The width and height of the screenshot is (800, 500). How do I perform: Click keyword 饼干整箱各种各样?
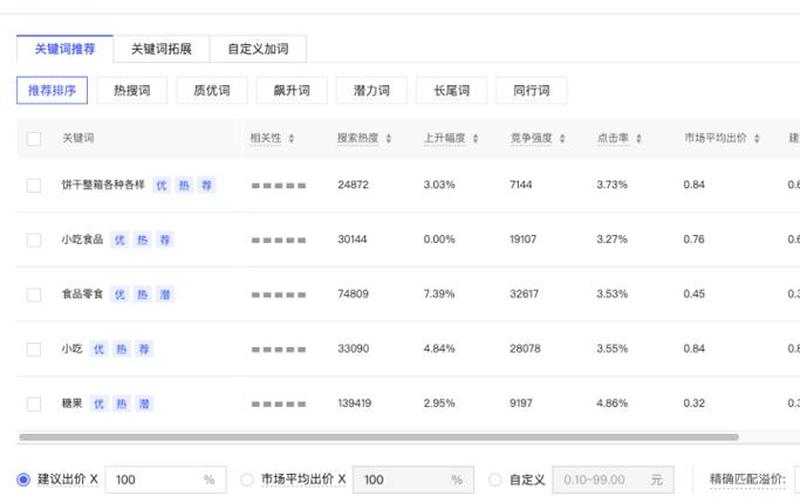(103, 185)
